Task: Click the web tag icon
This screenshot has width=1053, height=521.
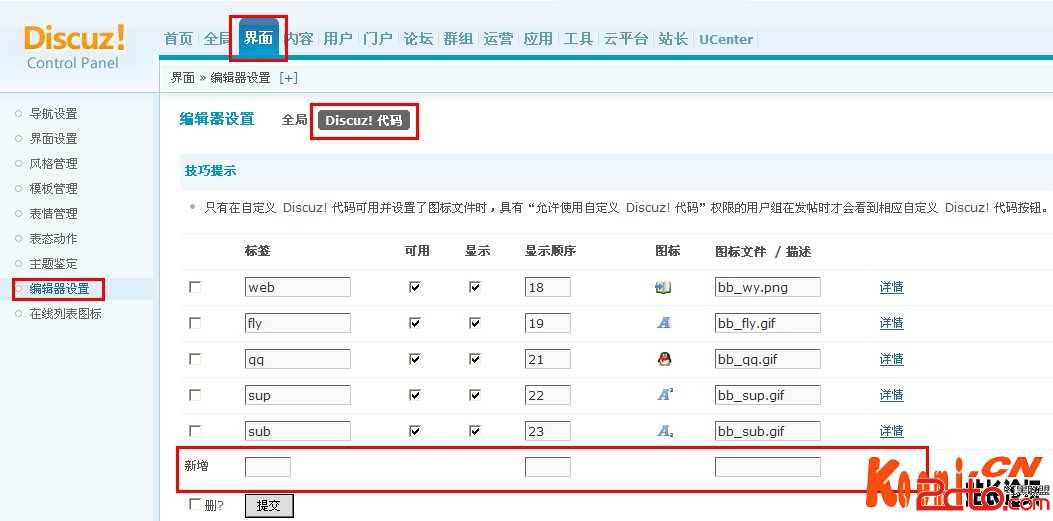Action: pyautogui.click(x=663, y=287)
